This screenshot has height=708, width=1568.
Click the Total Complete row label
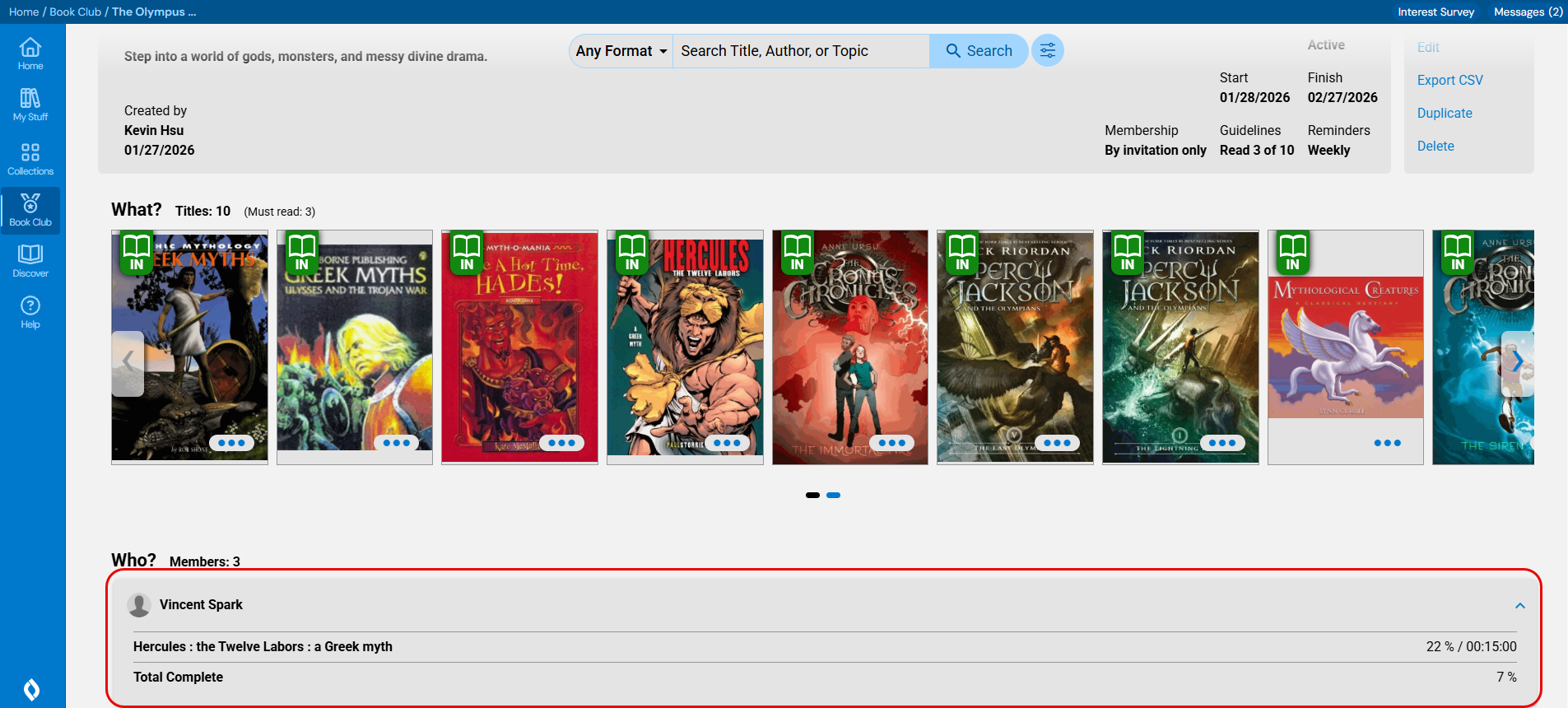pyautogui.click(x=178, y=677)
